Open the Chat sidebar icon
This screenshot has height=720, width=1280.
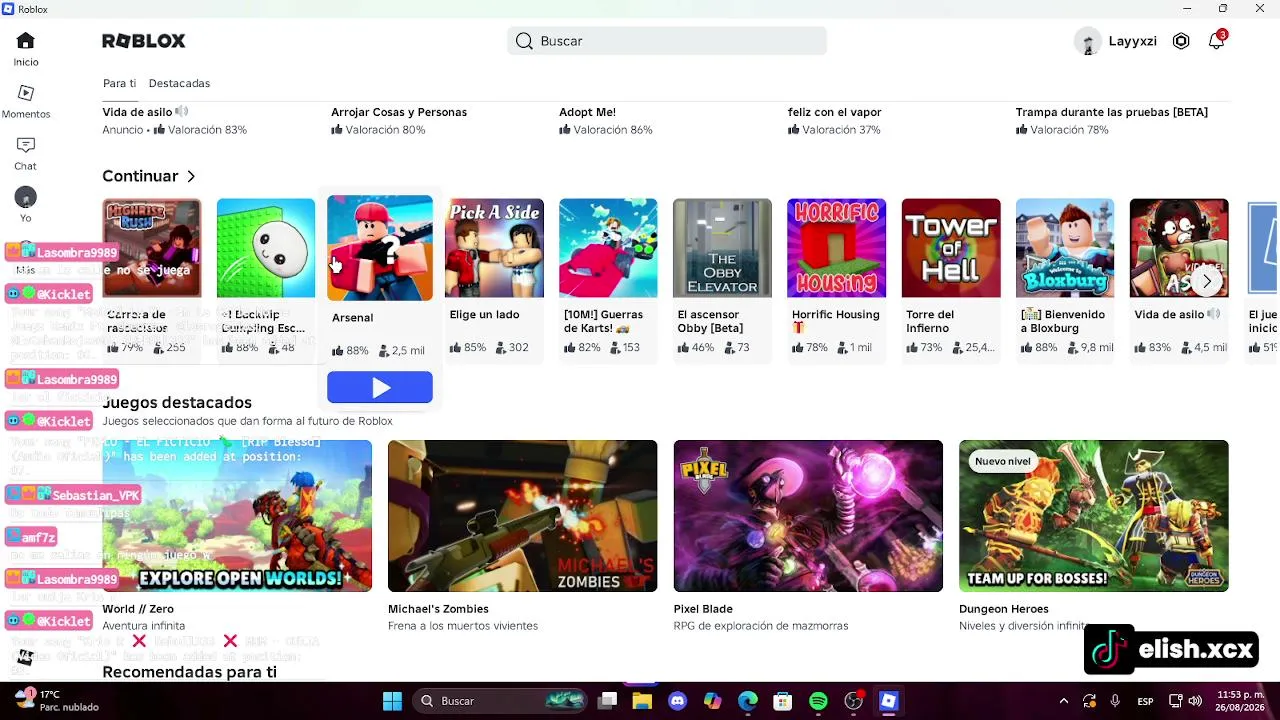tap(26, 153)
